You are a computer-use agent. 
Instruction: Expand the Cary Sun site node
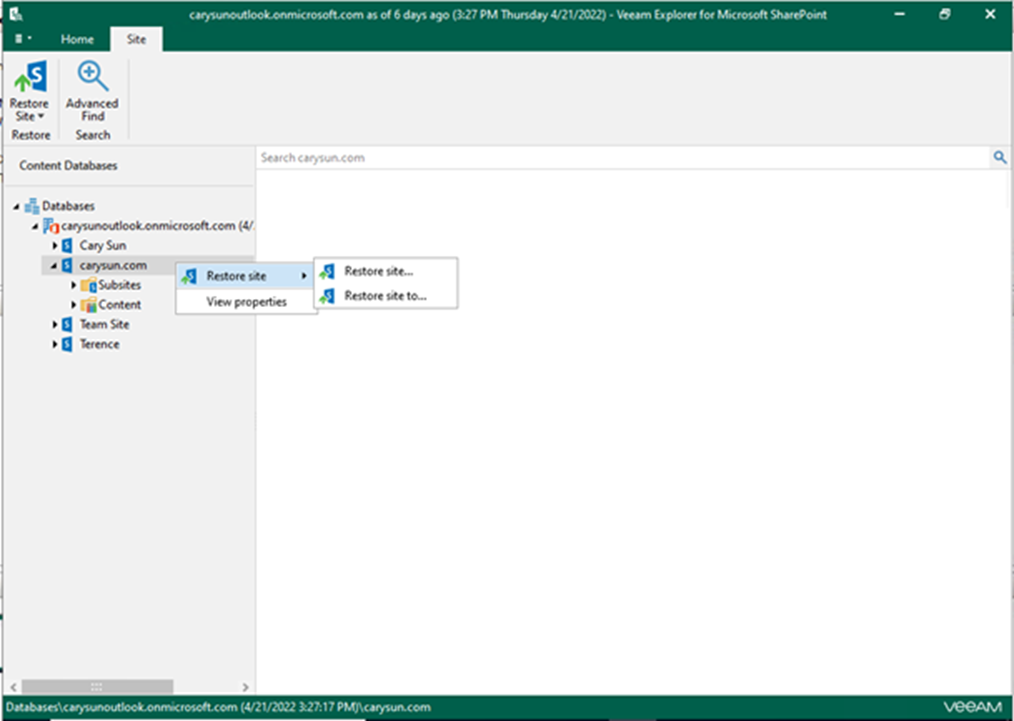click(x=55, y=245)
